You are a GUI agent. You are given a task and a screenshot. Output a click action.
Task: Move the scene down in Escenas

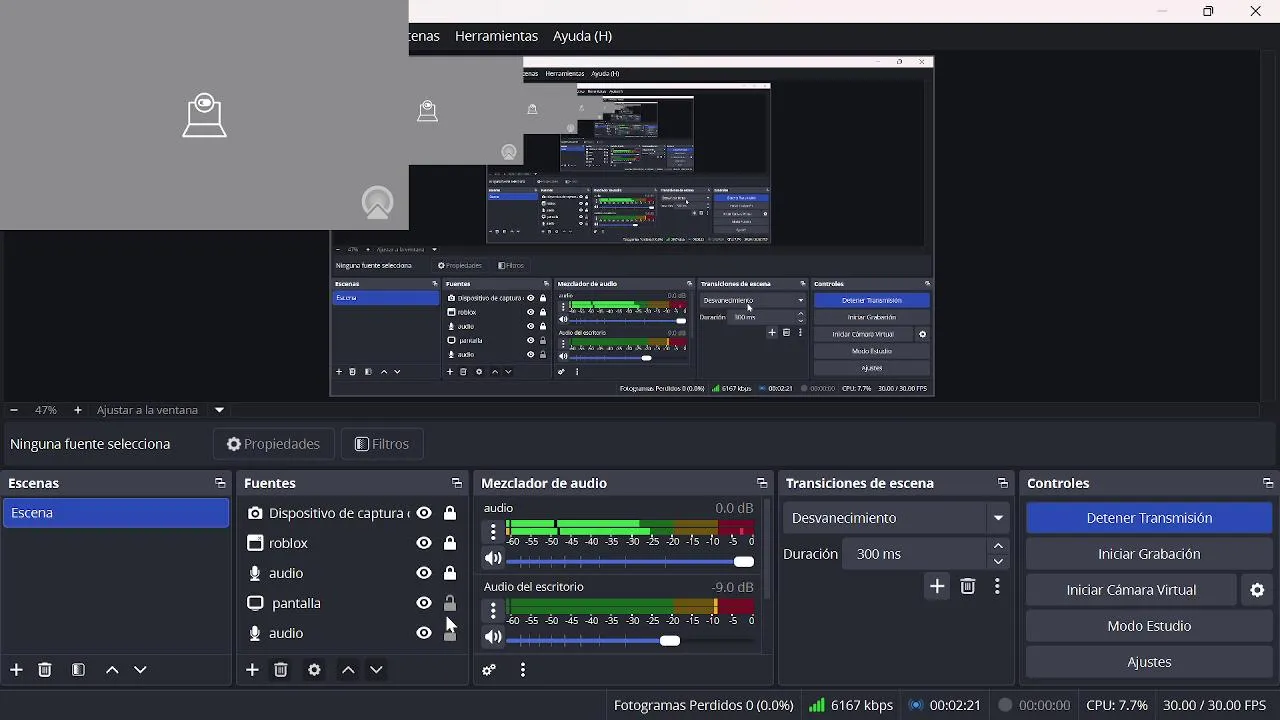(140, 670)
